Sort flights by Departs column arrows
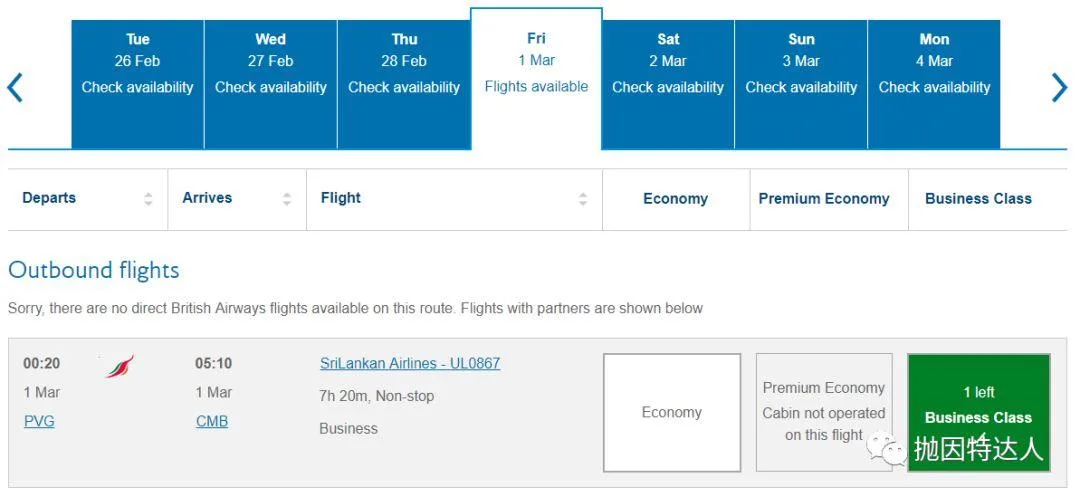 pos(148,199)
